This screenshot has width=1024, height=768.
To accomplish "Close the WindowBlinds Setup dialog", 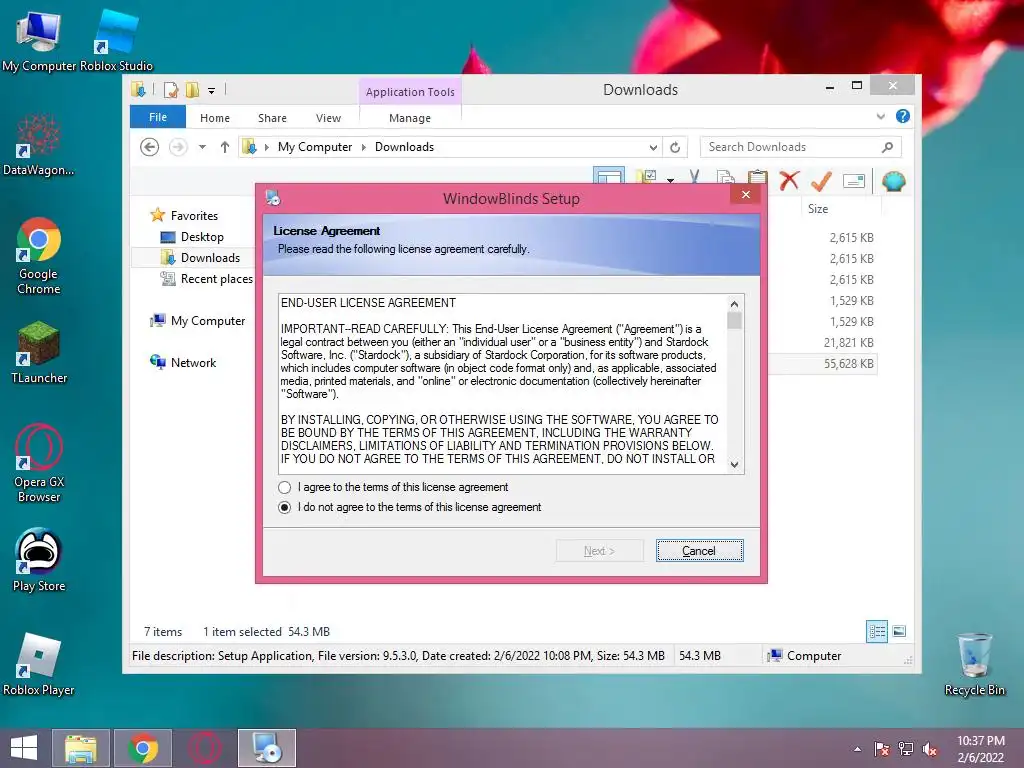I will point(746,195).
